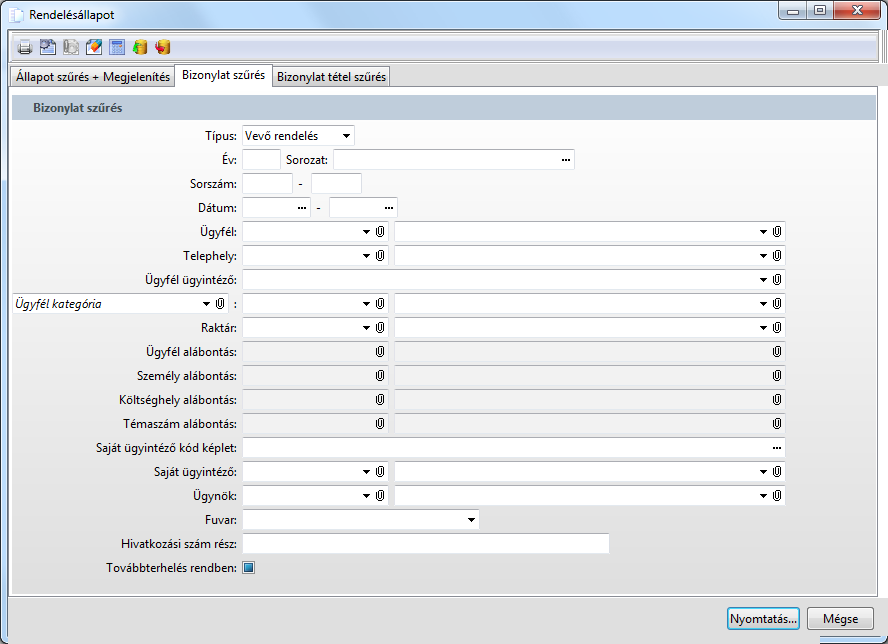The height and width of the screenshot is (644, 888).
Task: Click the paperclip icon at far right of the Raktár row
Action: tap(777, 328)
